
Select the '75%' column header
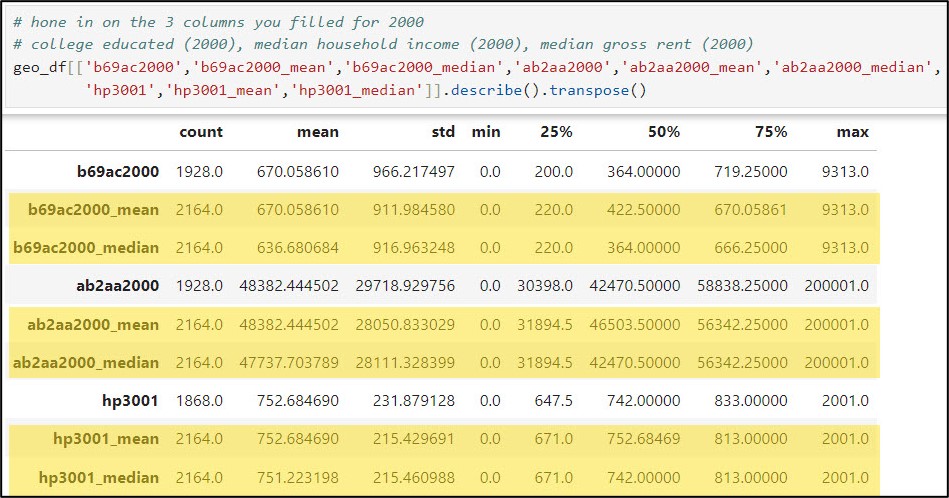[x=770, y=132]
